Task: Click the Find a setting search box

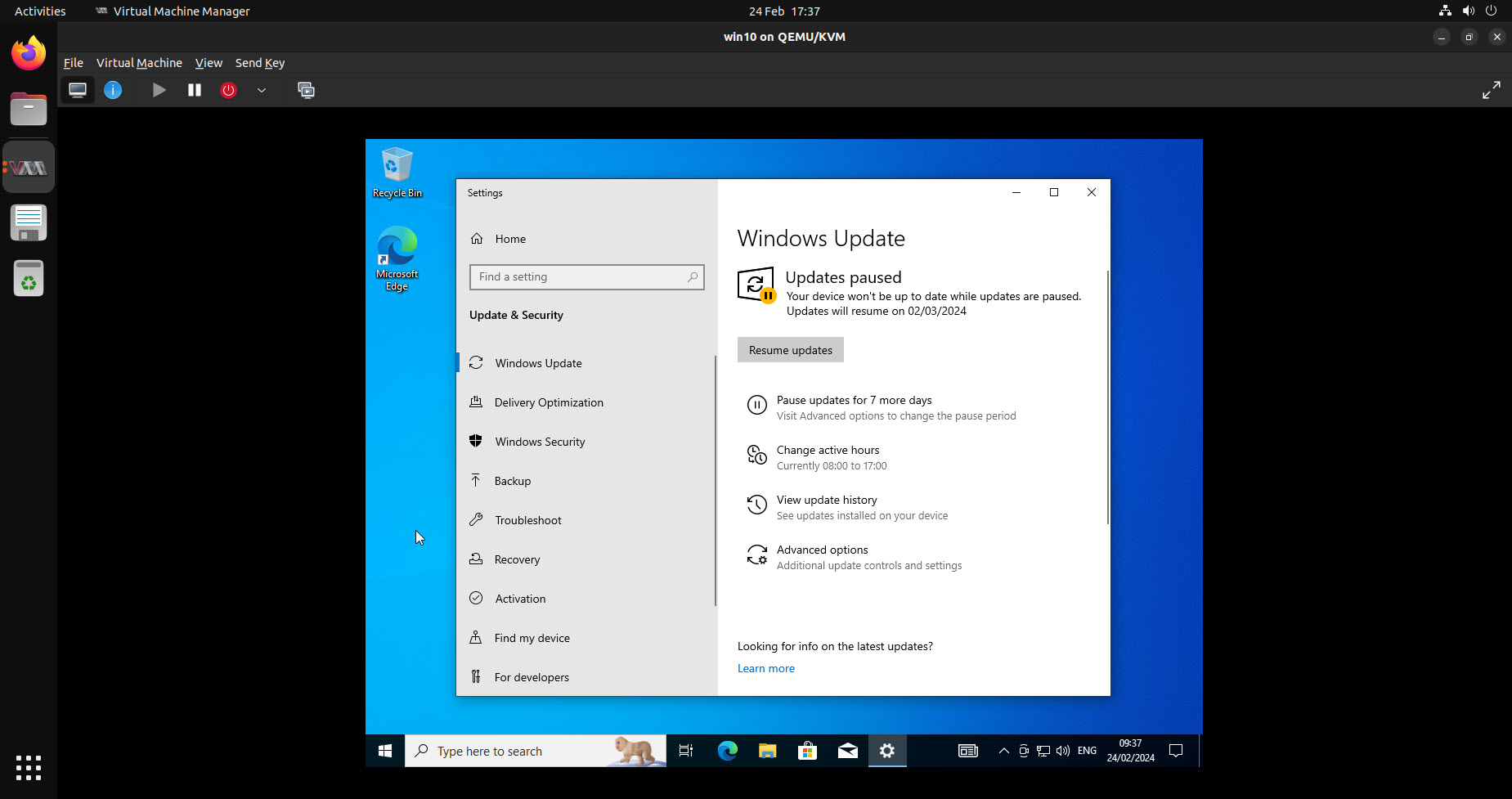Action: [x=586, y=276]
